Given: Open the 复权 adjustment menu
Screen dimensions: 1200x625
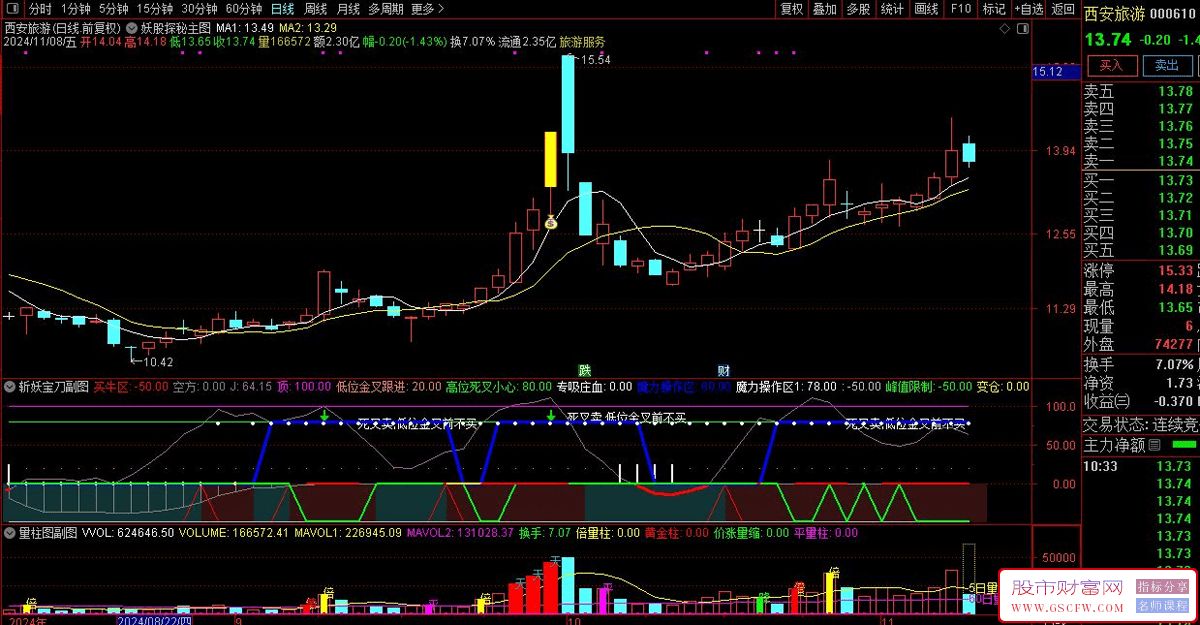Looking at the screenshot, I should [x=792, y=9].
